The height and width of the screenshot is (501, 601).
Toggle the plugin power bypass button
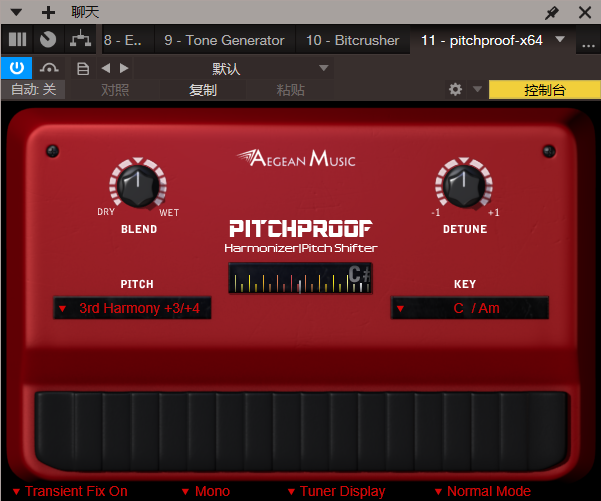coord(16,68)
